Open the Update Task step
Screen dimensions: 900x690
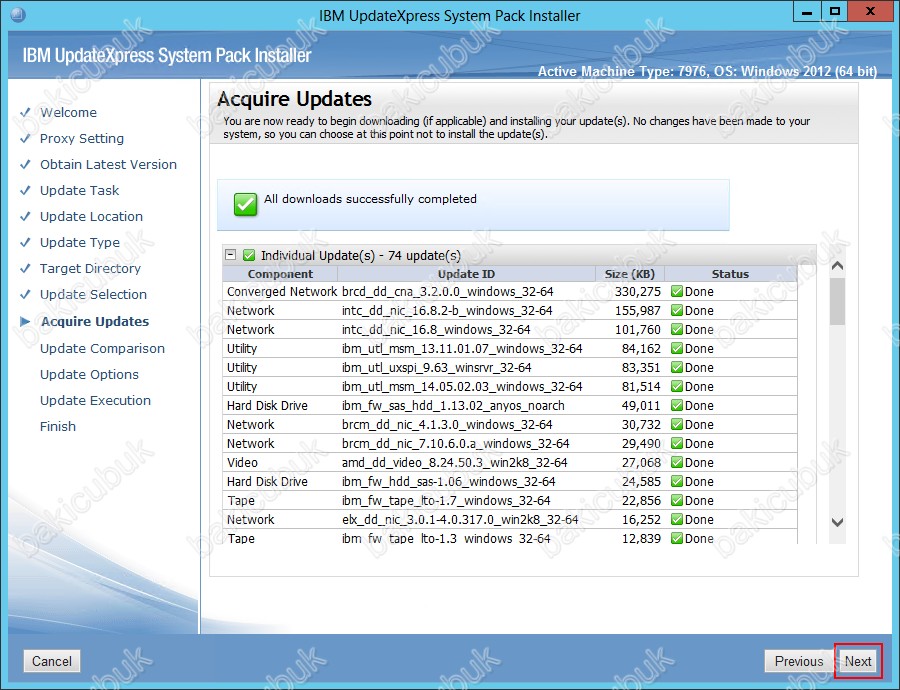tap(79, 190)
